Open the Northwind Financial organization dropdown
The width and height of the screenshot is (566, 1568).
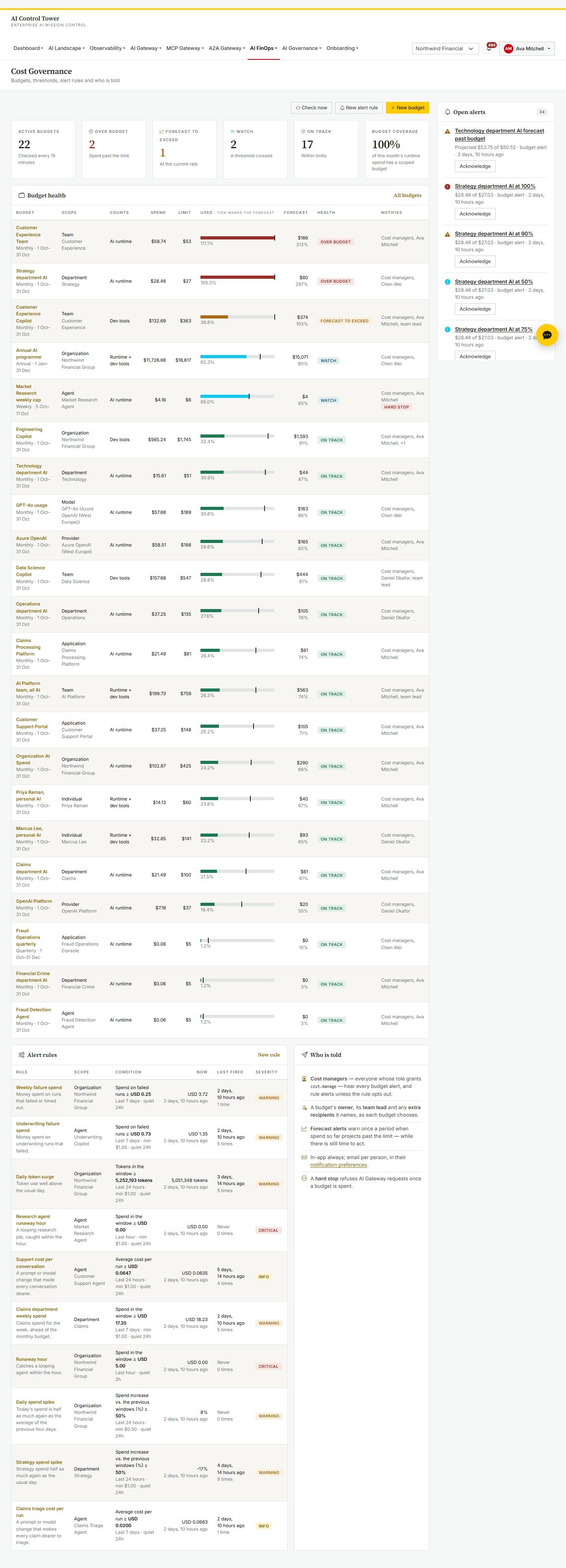pos(445,49)
